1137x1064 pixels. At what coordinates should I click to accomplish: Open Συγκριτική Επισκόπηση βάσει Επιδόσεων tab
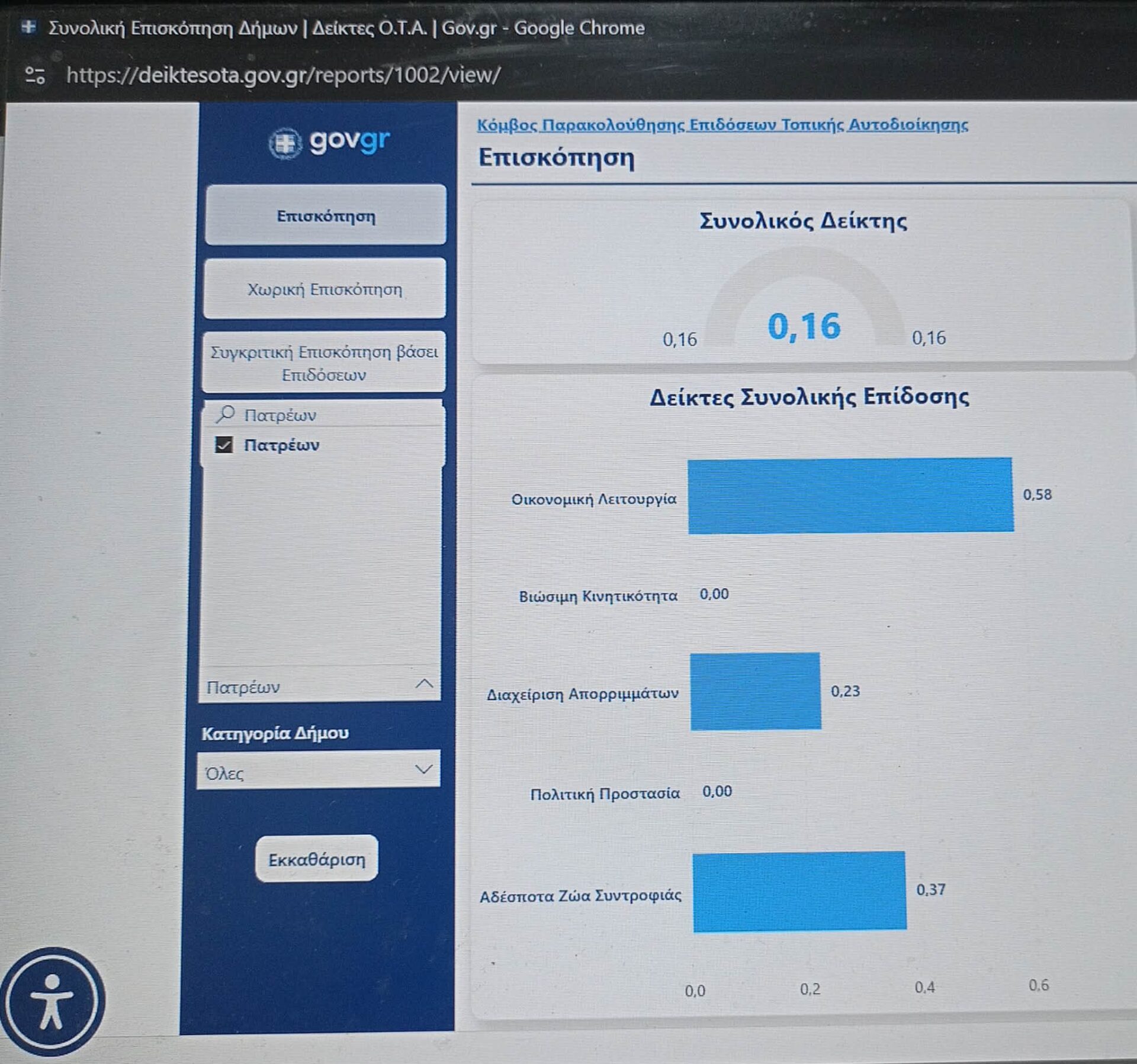324,363
